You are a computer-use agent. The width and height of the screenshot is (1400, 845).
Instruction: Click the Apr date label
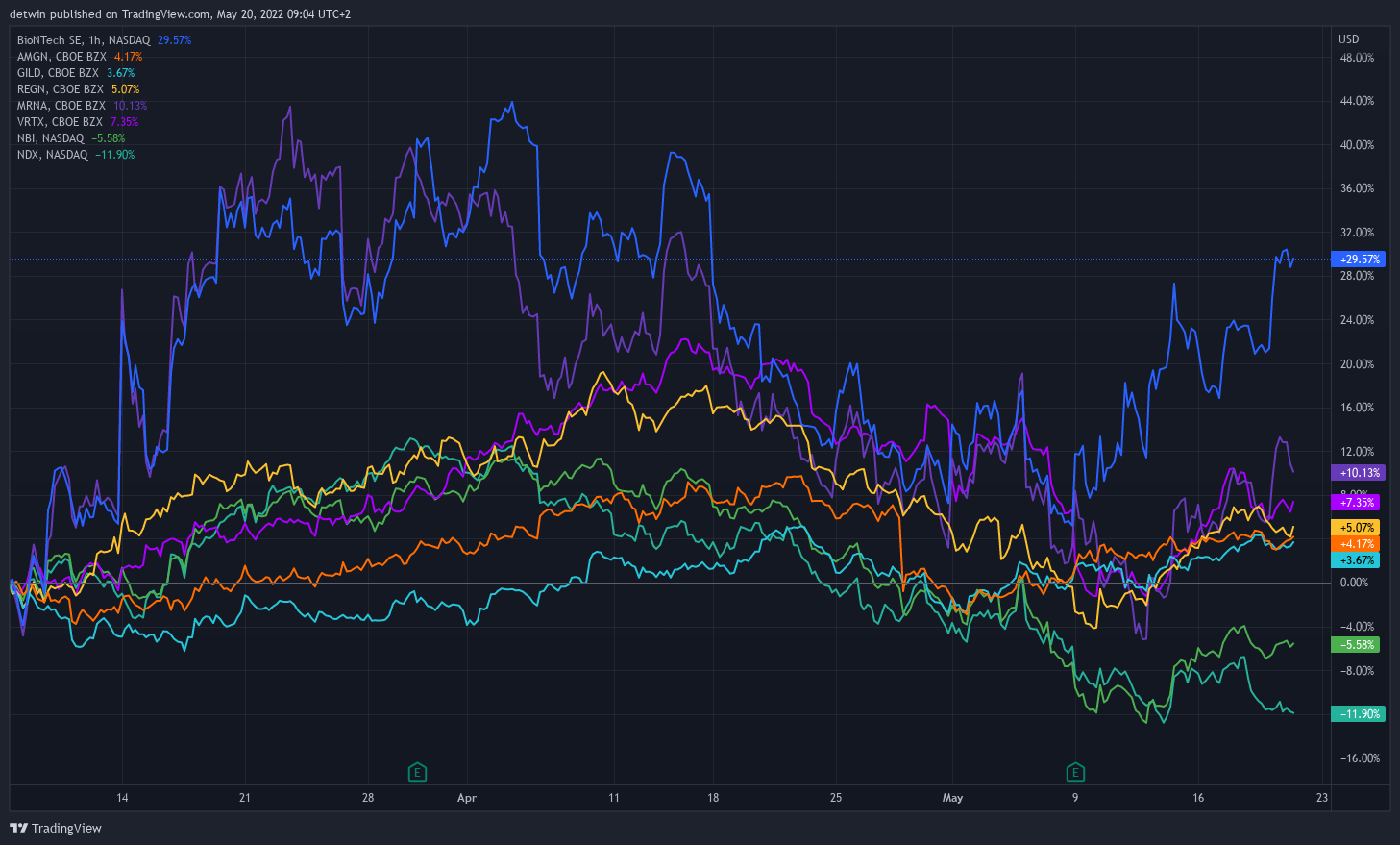coord(467,798)
